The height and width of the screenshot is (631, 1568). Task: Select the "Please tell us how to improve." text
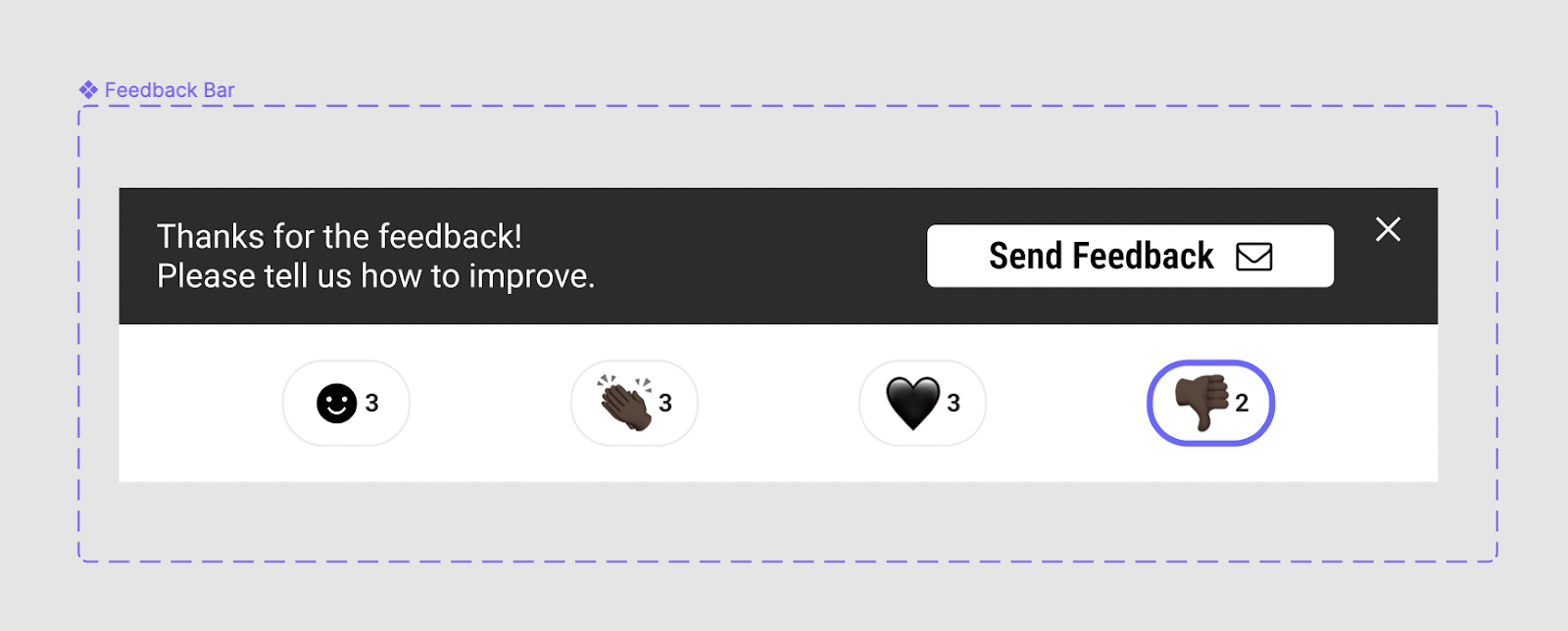(x=376, y=276)
